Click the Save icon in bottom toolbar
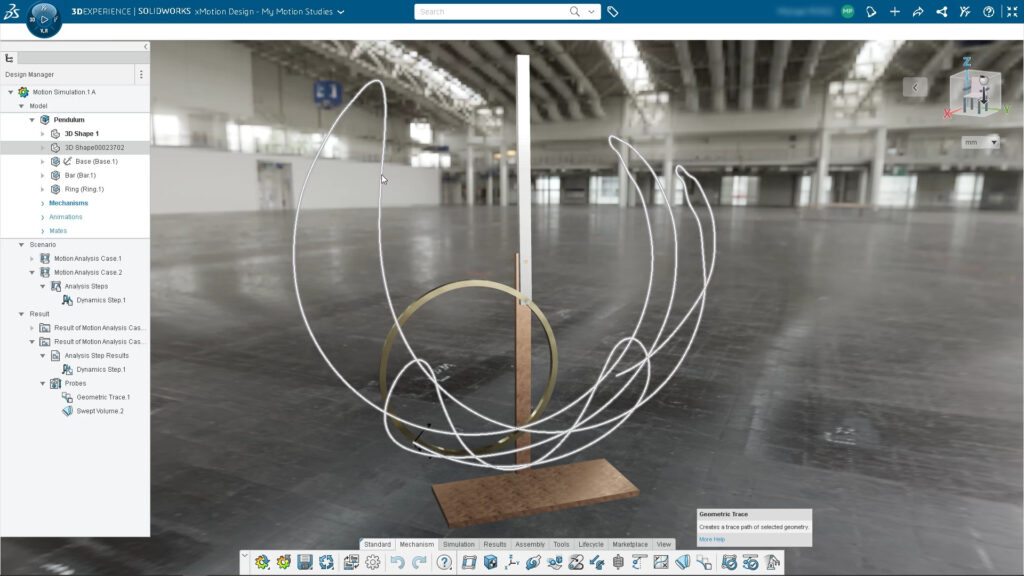This screenshot has width=1024, height=576. click(x=305, y=563)
